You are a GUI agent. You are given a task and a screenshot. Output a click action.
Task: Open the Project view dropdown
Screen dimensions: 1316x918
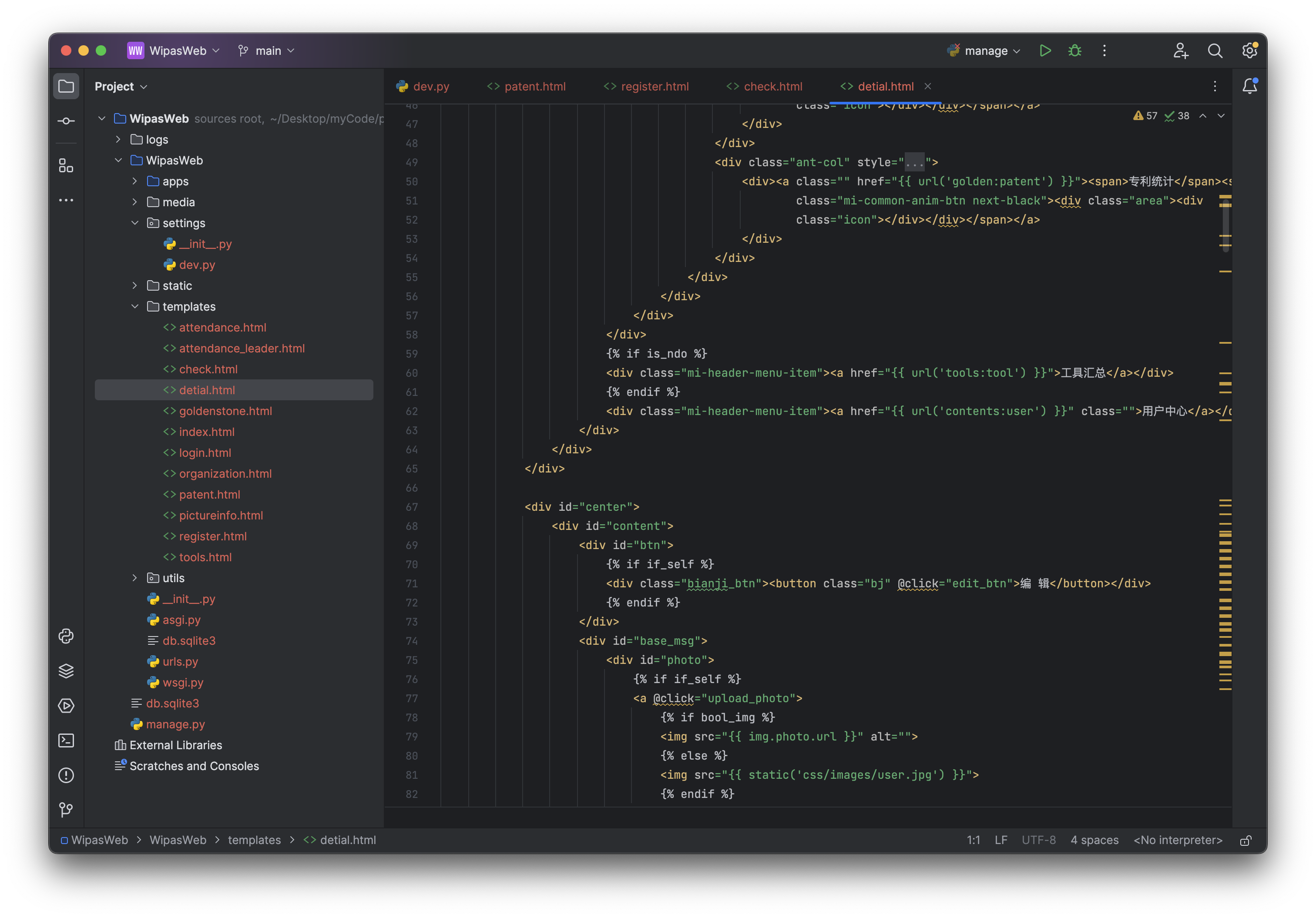(x=121, y=87)
